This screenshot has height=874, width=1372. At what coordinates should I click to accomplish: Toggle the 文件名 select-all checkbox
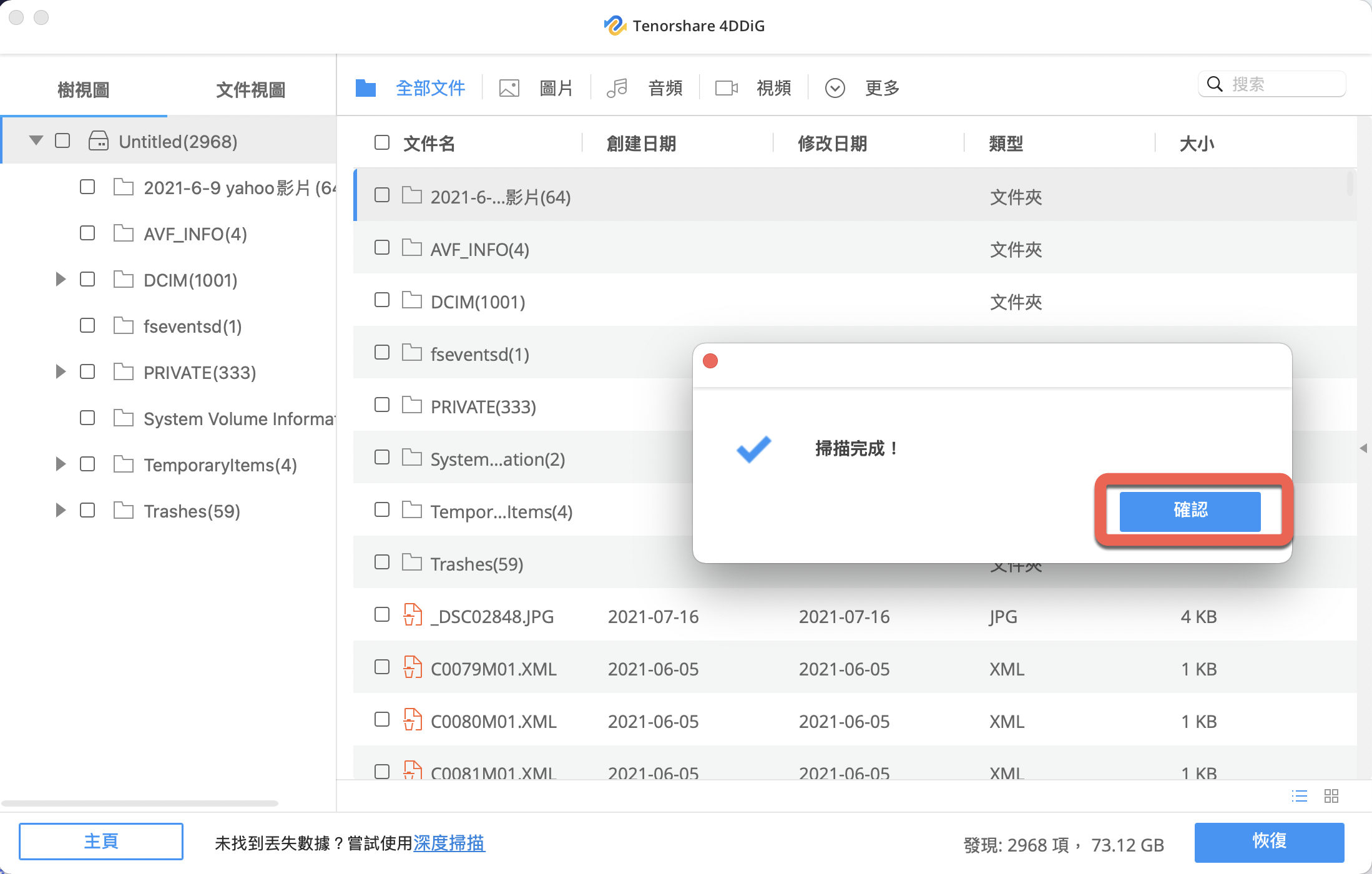(x=382, y=142)
